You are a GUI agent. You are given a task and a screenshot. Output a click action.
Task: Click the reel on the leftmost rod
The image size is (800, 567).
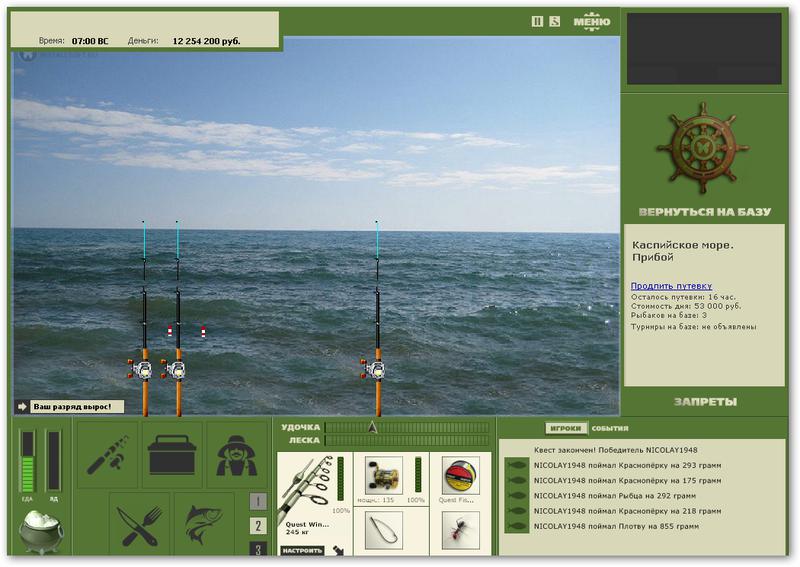coord(141,369)
